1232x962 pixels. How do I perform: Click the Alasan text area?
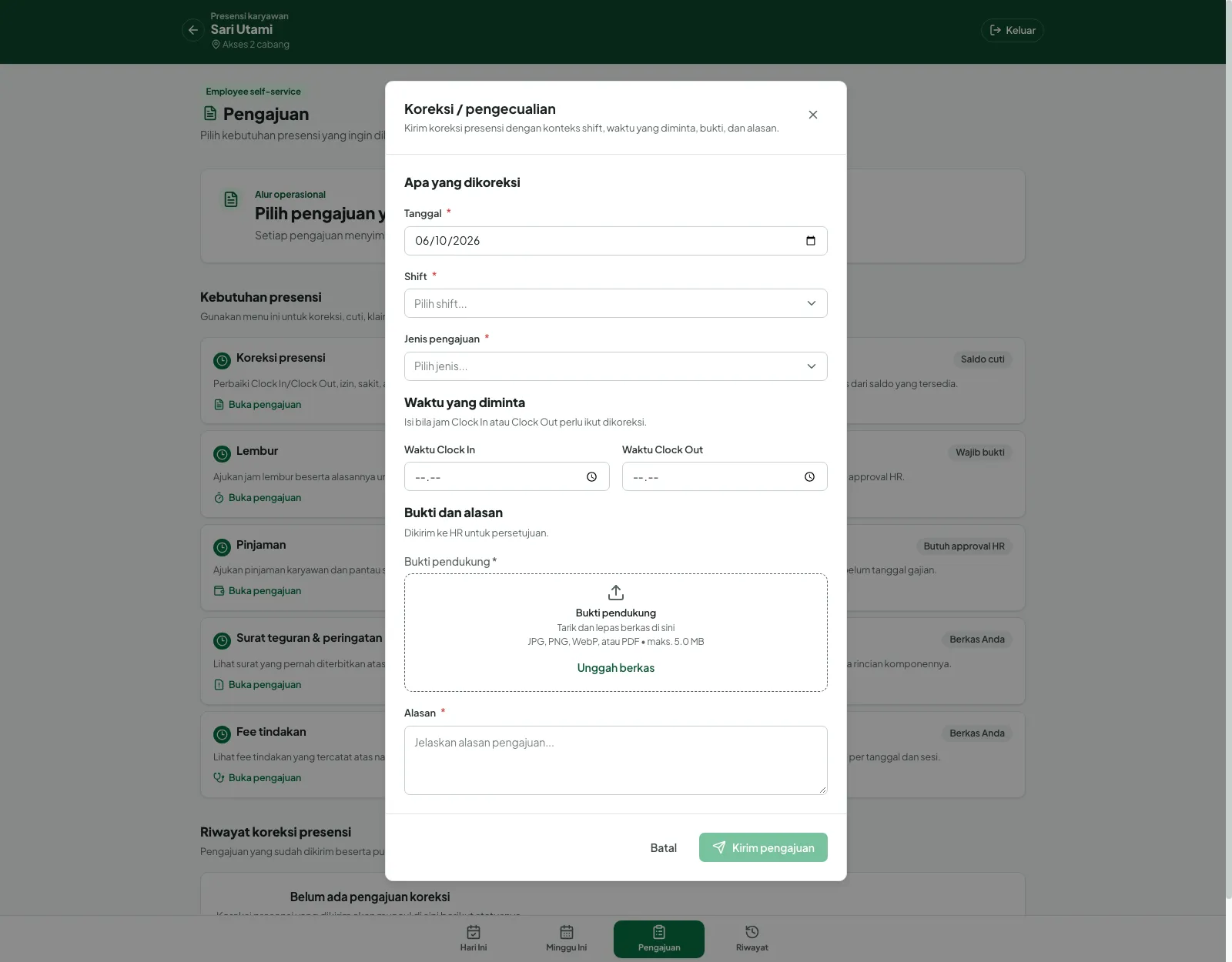(616, 760)
